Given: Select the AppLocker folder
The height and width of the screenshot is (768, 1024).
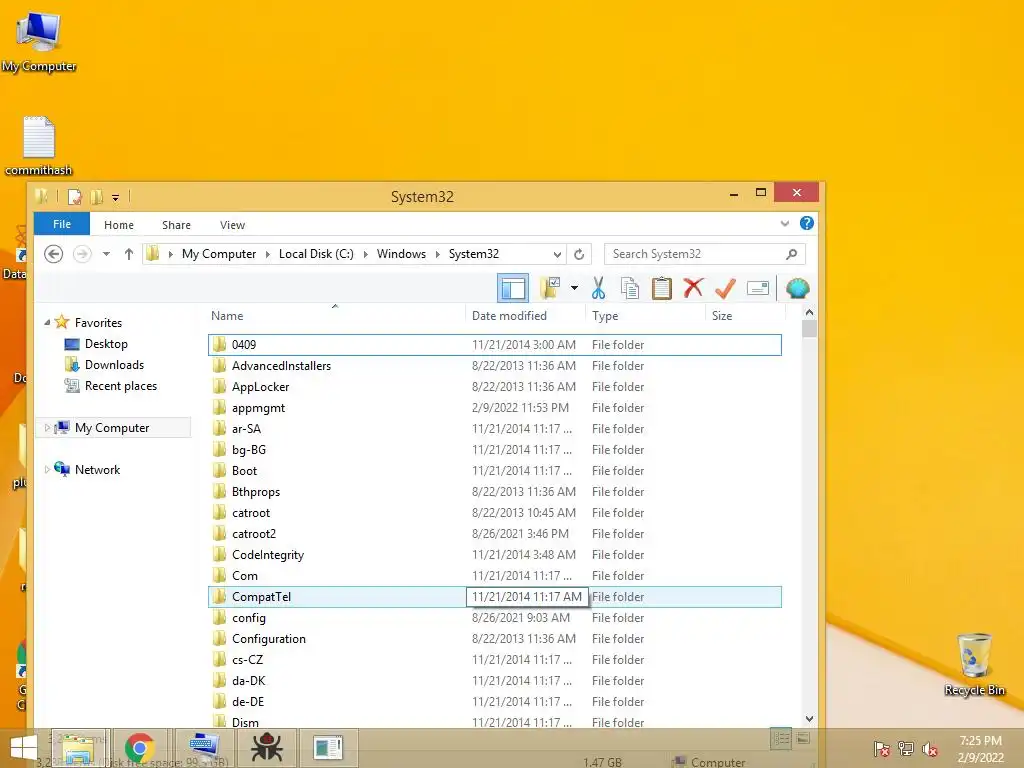Looking at the screenshot, I should (494, 387).
